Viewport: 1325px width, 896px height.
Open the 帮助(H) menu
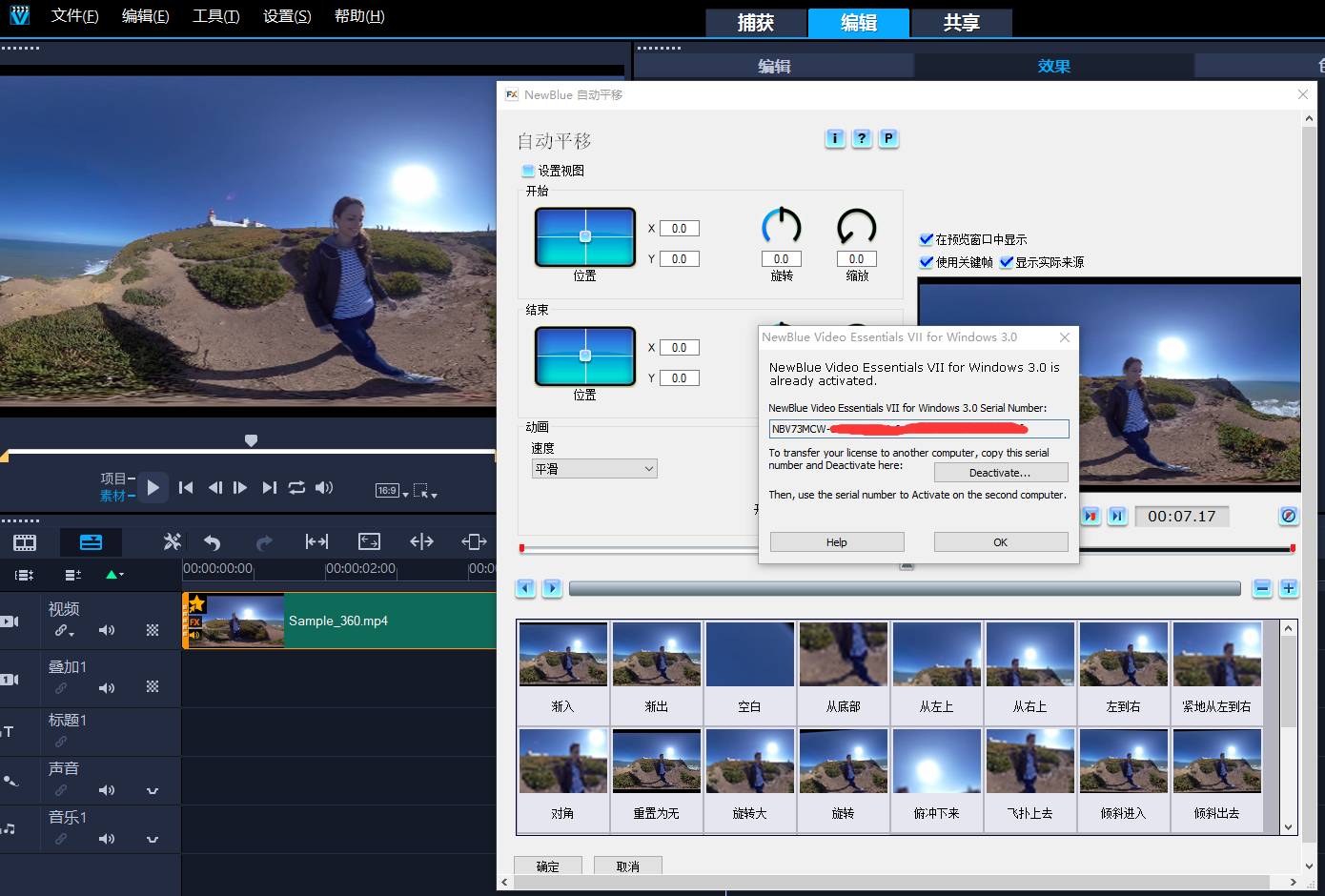(x=359, y=16)
